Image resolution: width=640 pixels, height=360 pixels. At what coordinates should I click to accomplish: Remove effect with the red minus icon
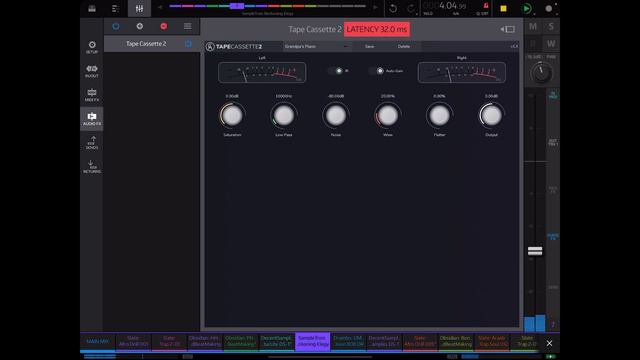[x=164, y=26]
